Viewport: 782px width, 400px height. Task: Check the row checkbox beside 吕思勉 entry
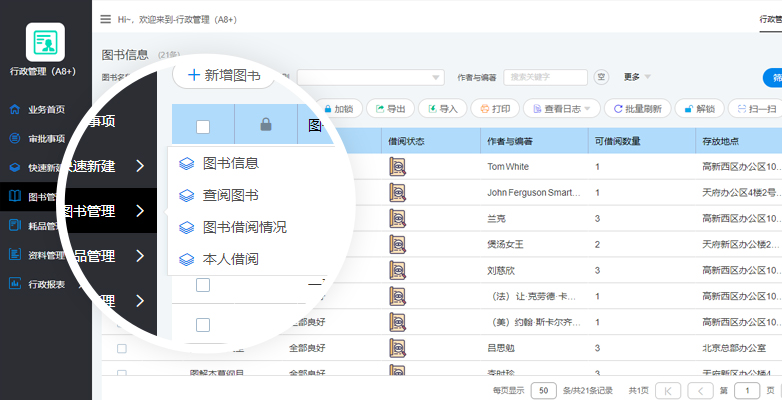point(122,348)
